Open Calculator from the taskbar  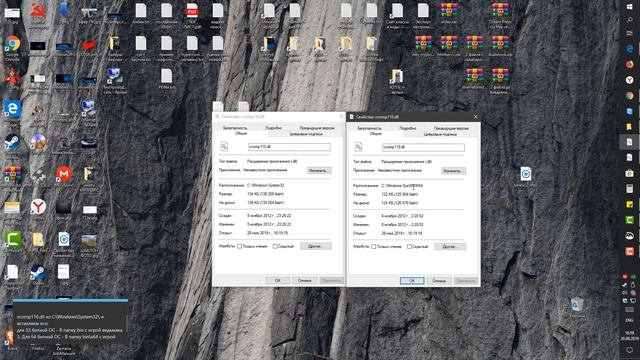point(629,189)
